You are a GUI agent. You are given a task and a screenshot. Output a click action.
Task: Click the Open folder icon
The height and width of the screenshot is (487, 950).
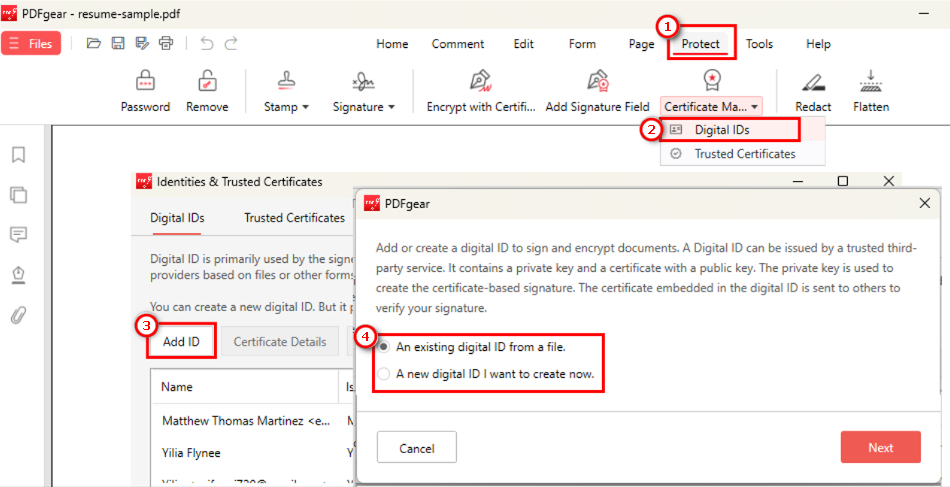[x=93, y=43]
